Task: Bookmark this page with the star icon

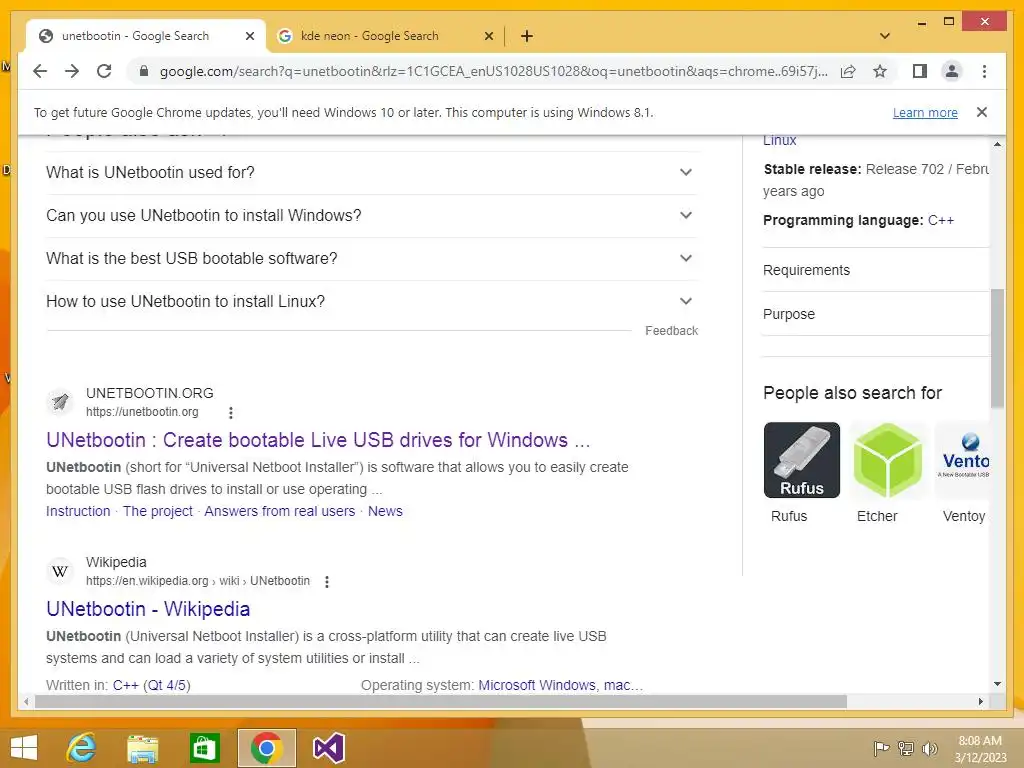Action: [x=880, y=71]
